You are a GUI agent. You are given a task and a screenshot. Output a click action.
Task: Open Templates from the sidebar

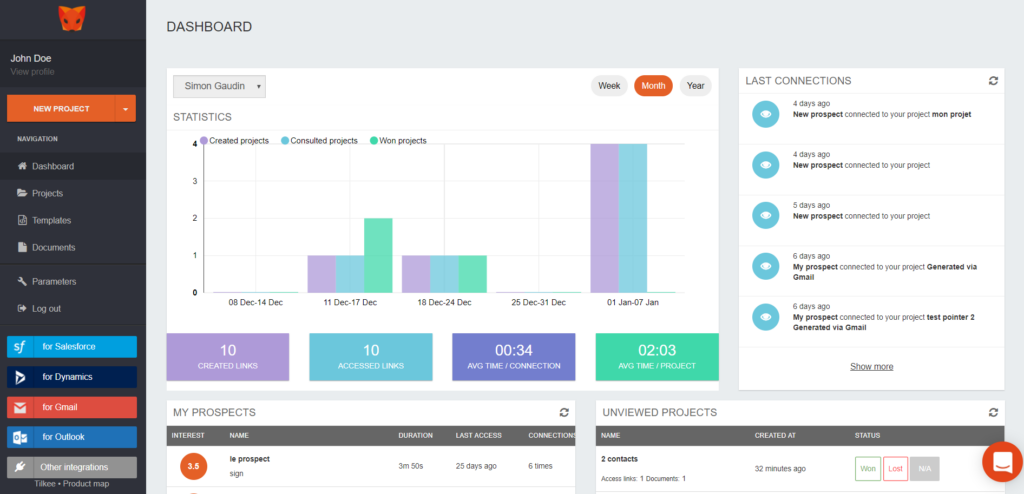tap(51, 220)
